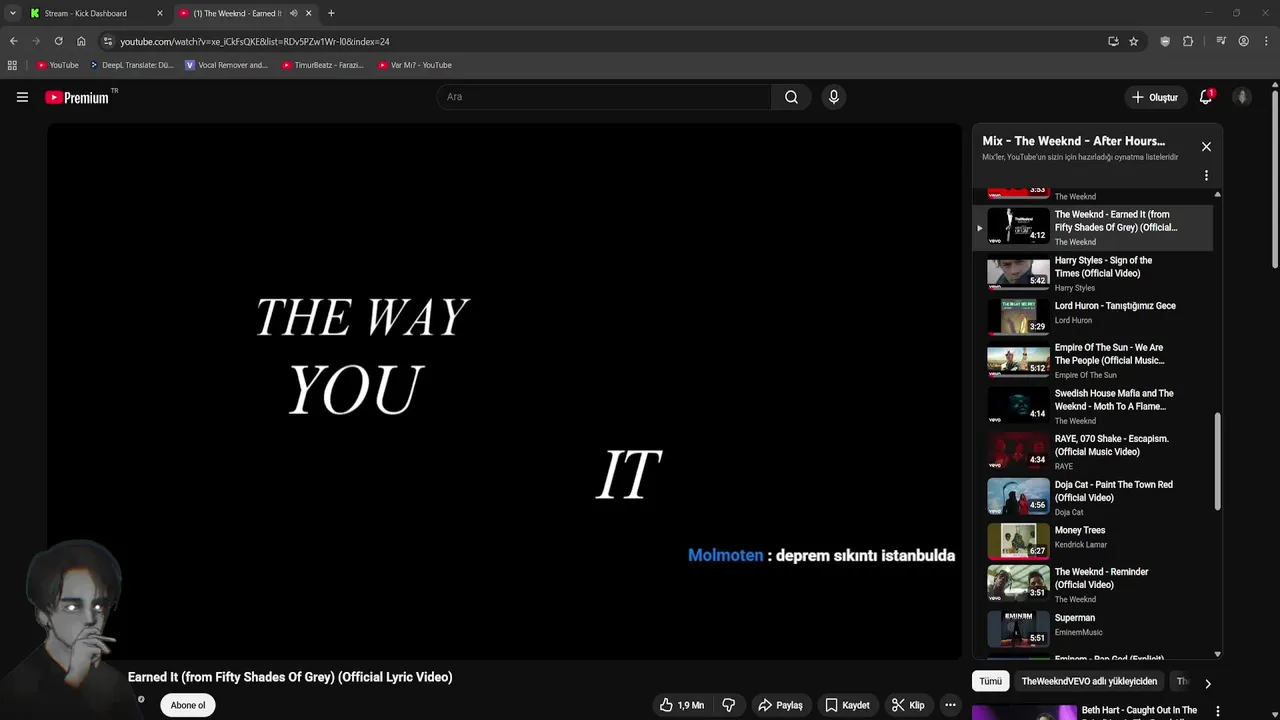Select TheWeekndVEVO adlı yükleyiciden chip

[1089, 681]
